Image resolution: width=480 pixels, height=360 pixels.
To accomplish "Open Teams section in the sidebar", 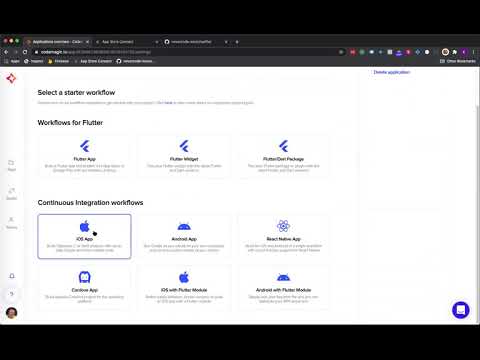I will tap(11, 223).
